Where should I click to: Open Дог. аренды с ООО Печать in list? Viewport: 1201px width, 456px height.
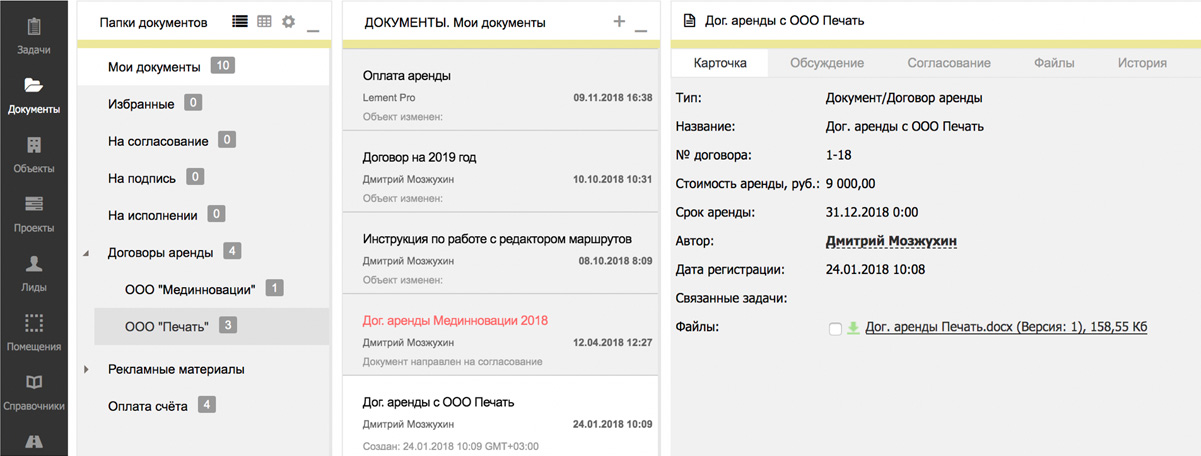coord(500,416)
